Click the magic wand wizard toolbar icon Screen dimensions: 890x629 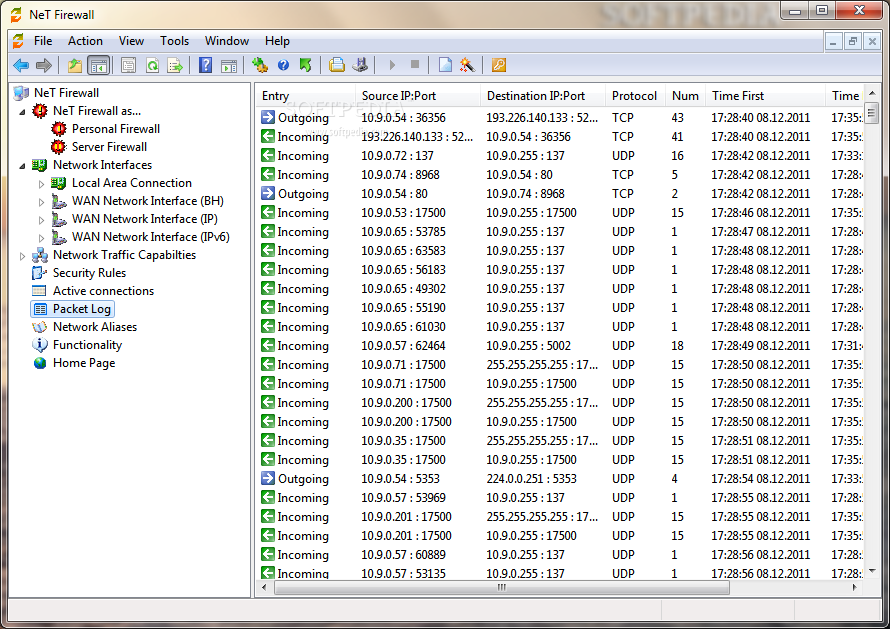pyautogui.click(x=467, y=65)
